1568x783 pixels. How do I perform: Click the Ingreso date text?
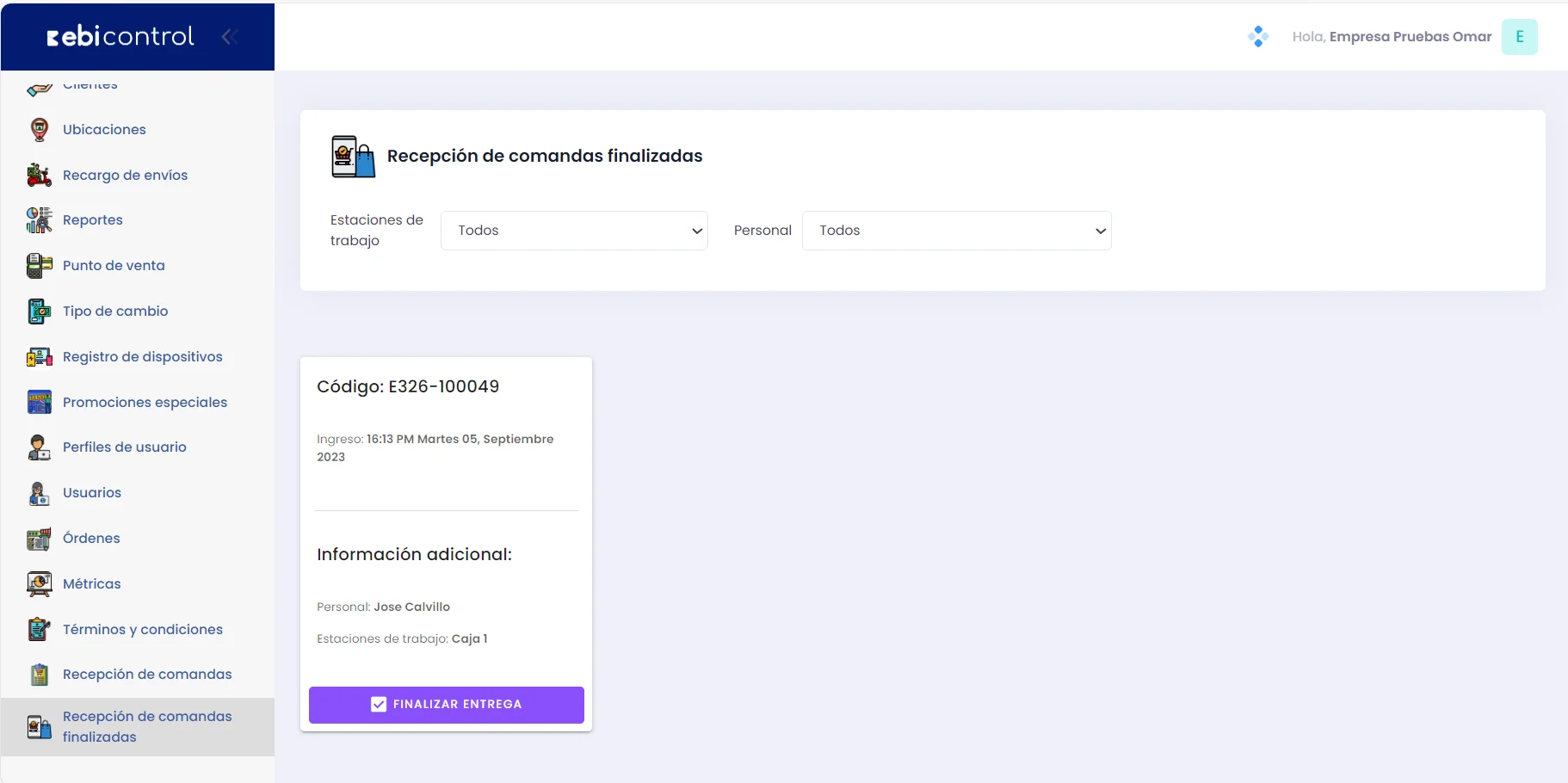(435, 448)
